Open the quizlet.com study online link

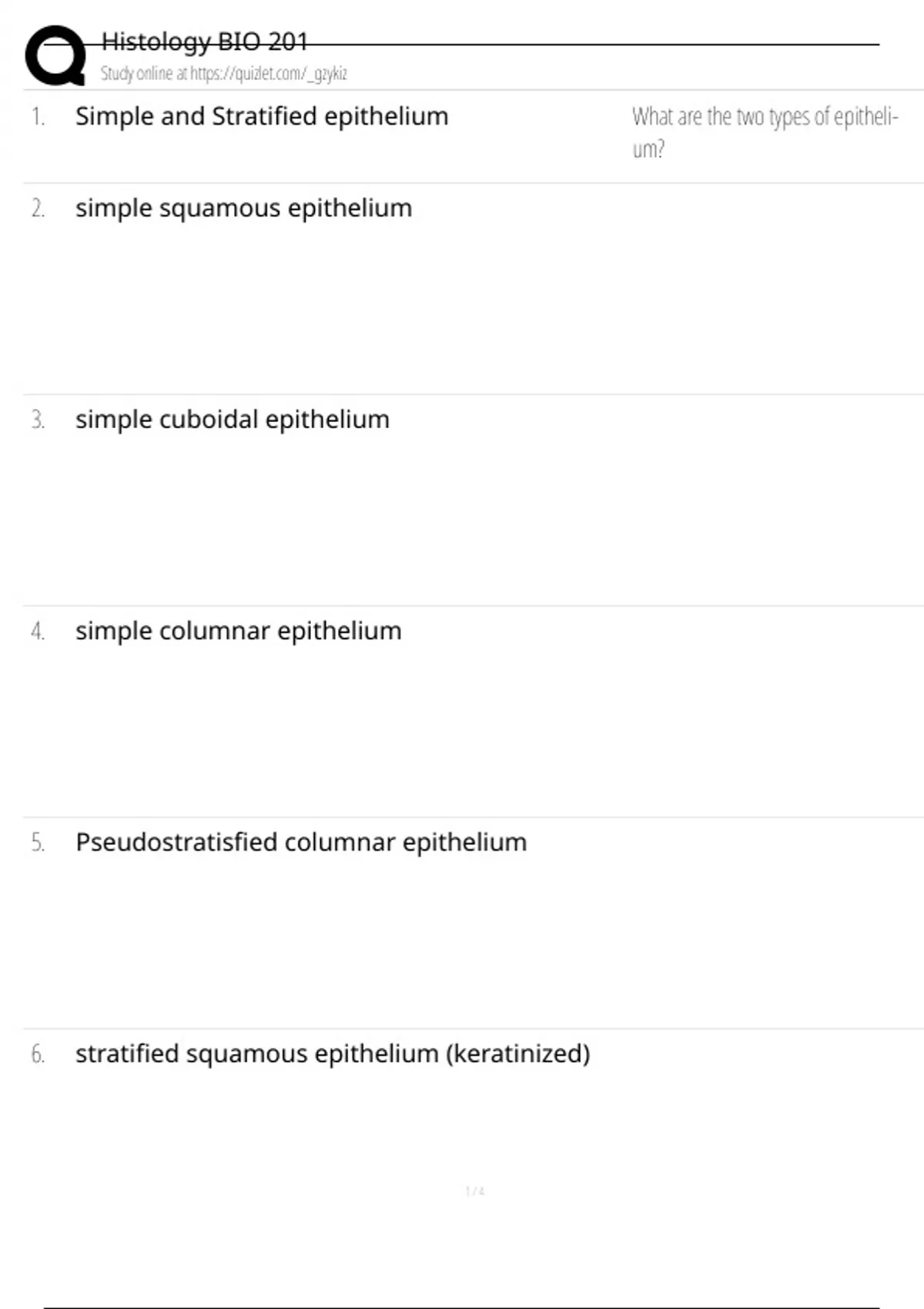(223, 74)
